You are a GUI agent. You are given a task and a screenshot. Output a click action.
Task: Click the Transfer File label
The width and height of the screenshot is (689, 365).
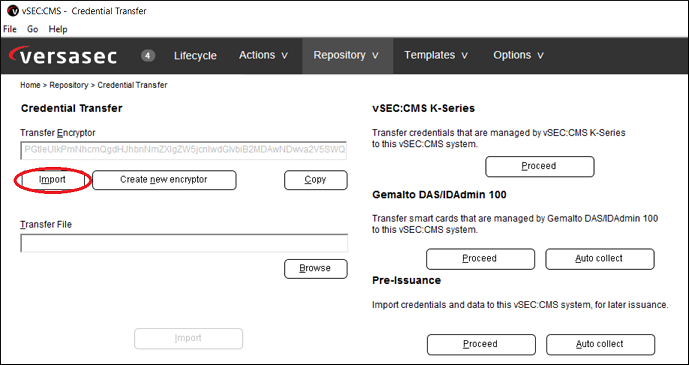[x=46, y=224]
